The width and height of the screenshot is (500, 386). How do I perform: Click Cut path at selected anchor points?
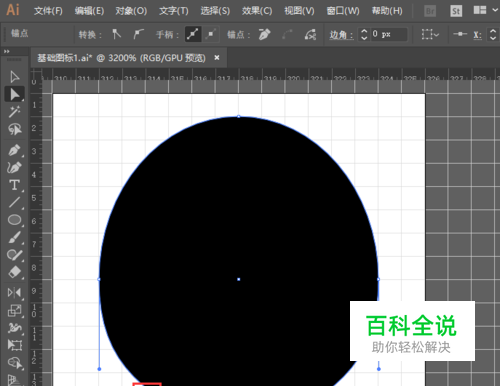[310, 34]
